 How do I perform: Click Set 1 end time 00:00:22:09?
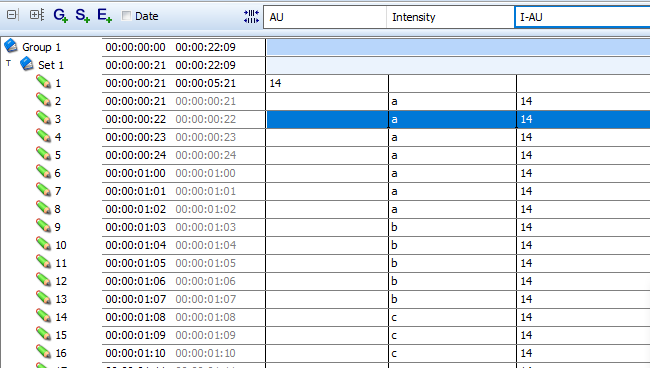[x=206, y=65]
